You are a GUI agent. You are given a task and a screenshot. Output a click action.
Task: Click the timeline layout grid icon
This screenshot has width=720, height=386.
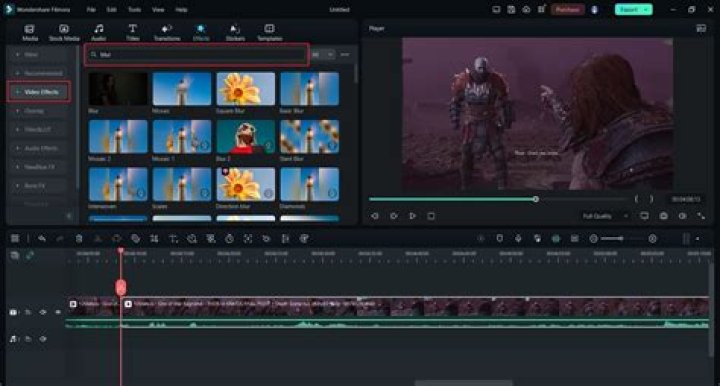pyautogui.click(x=15, y=238)
